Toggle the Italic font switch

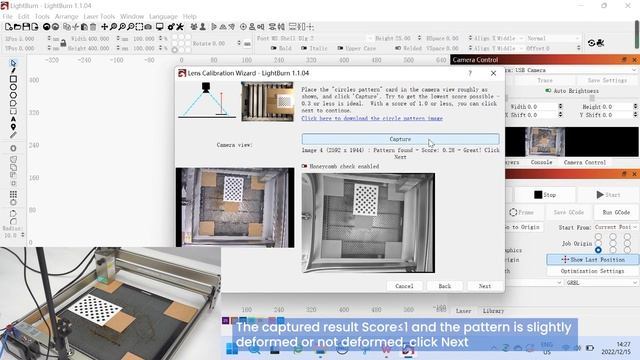tap(304, 48)
